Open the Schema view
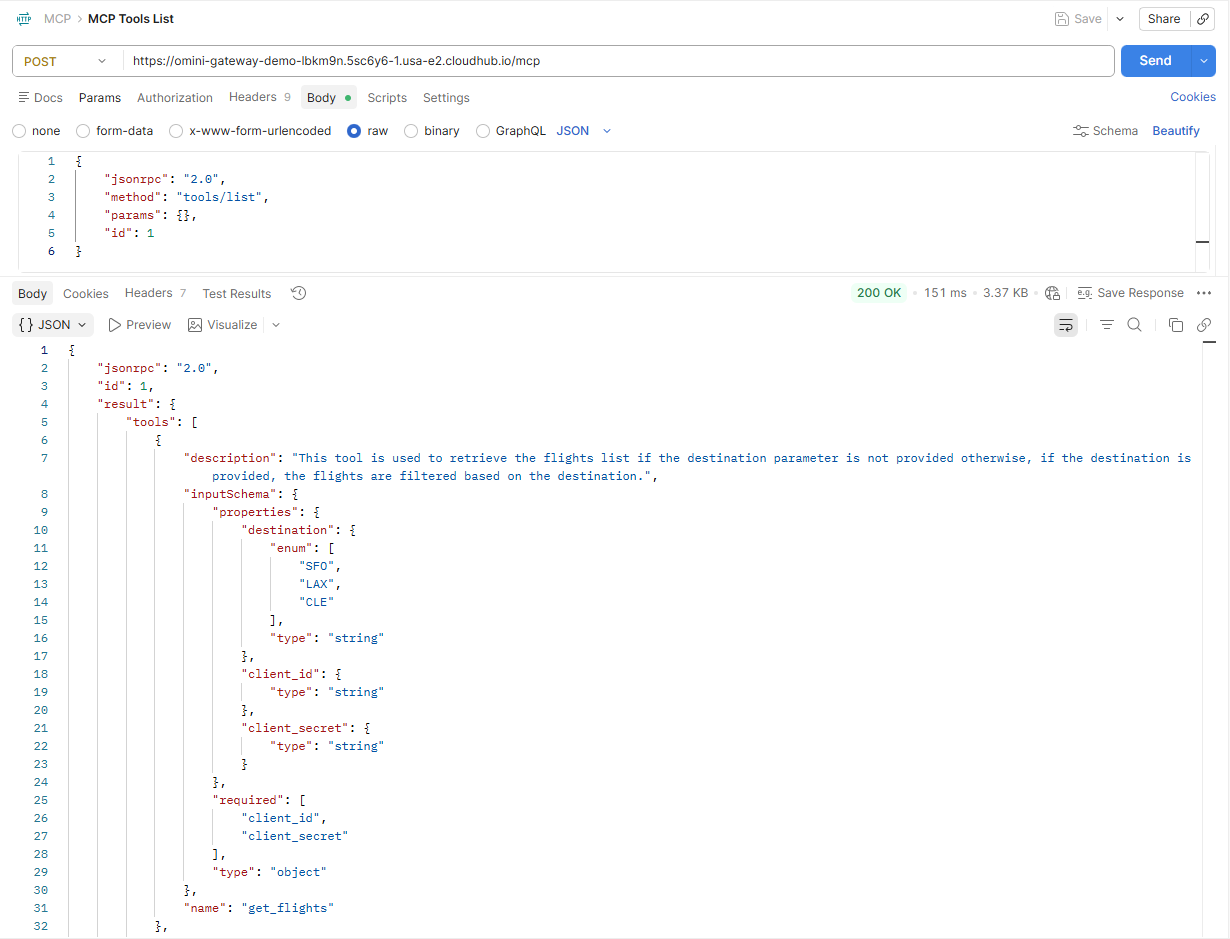This screenshot has width=1230, height=939. (x=1105, y=131)
